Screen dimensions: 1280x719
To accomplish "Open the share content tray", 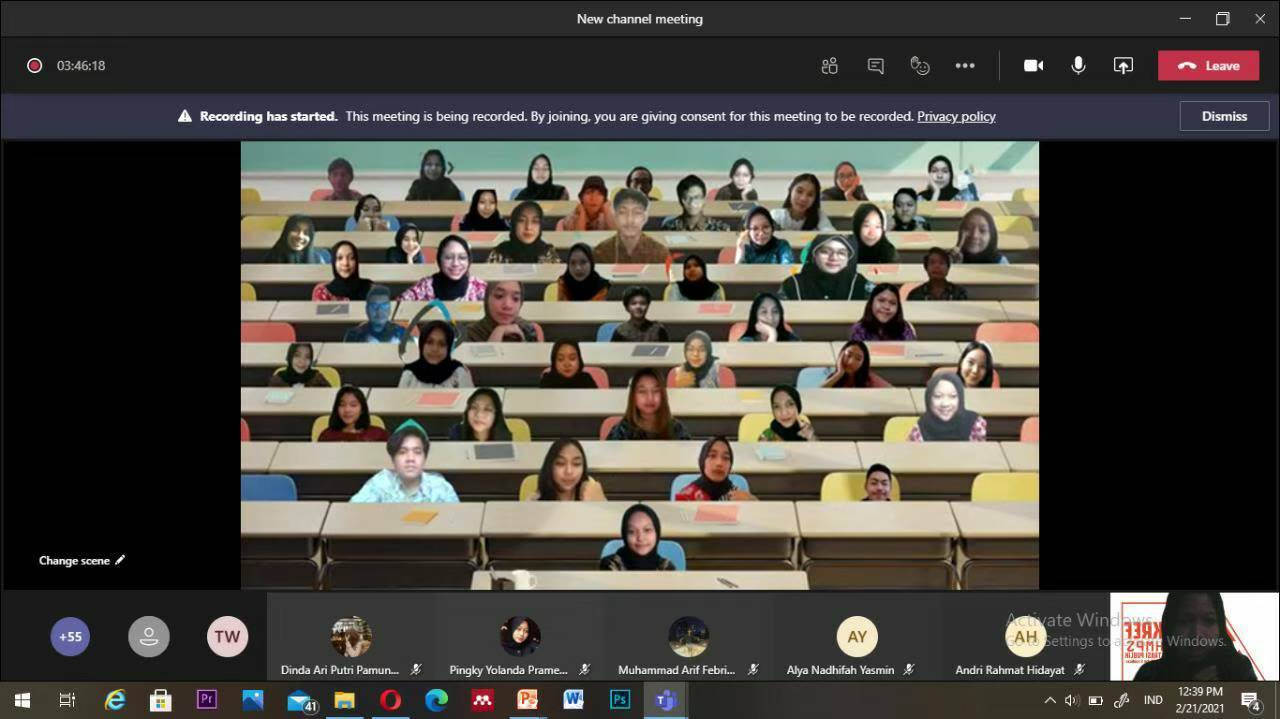I will pyautogui.click(x=1123, y=66).
